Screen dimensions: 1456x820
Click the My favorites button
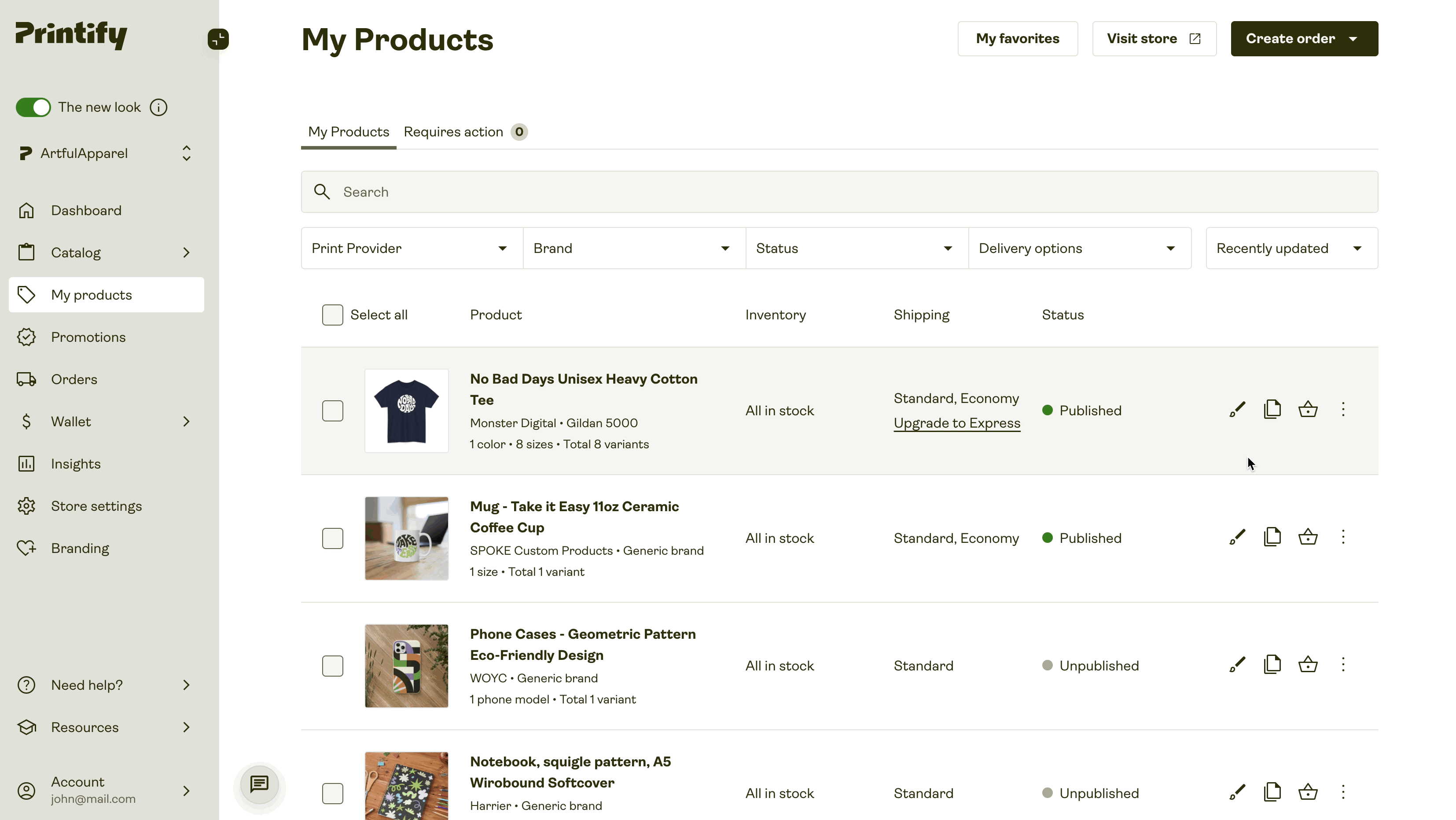point(1017,39)
